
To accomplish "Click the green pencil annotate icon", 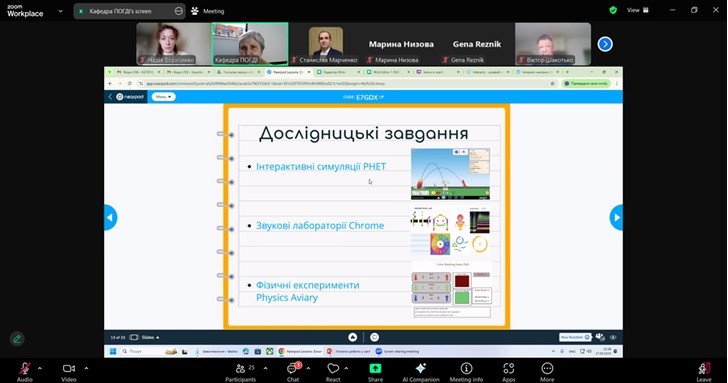I will tap(17, 339).
